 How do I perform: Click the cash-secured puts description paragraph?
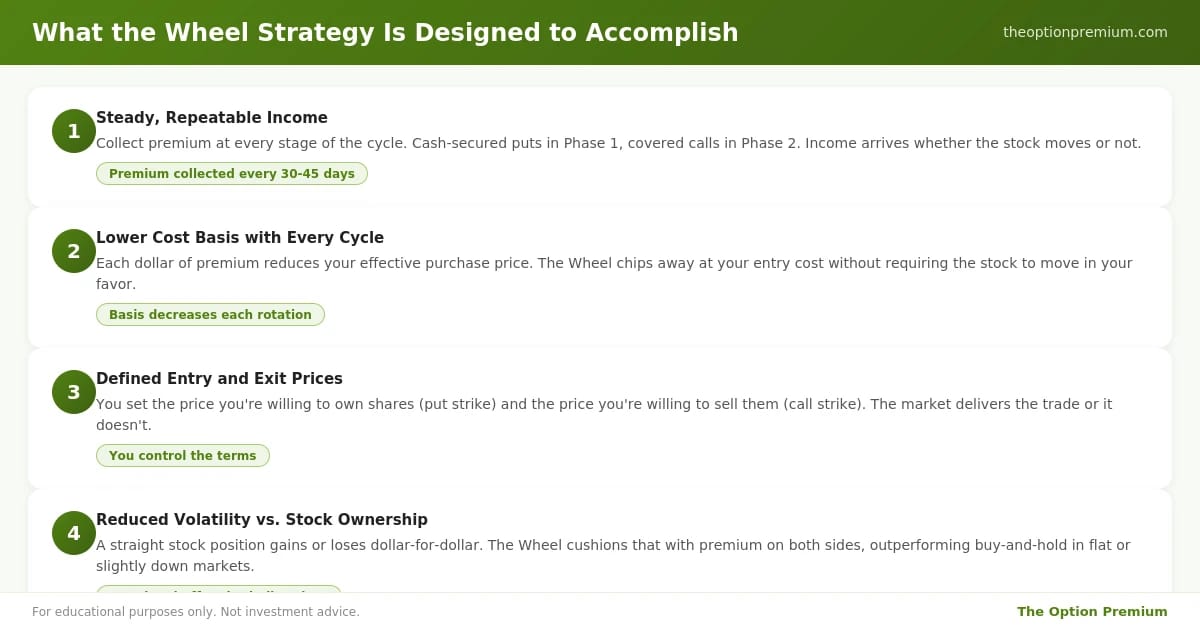(x=618, y=143)
